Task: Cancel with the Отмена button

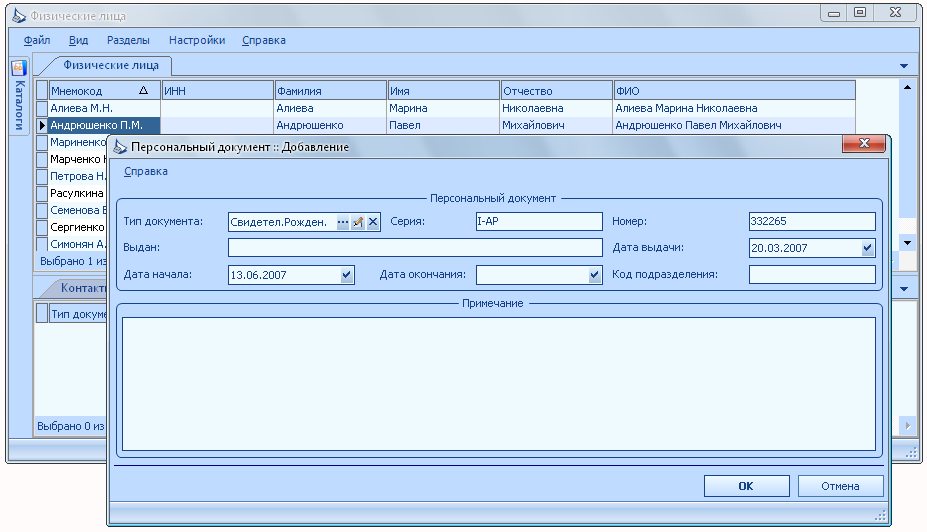Action: 840,486
